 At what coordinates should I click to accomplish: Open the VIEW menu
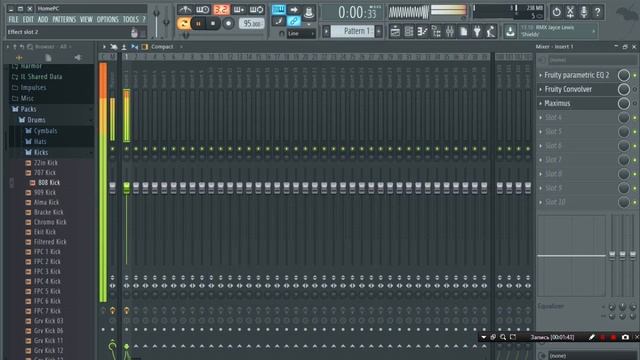(x=86, y=19)
